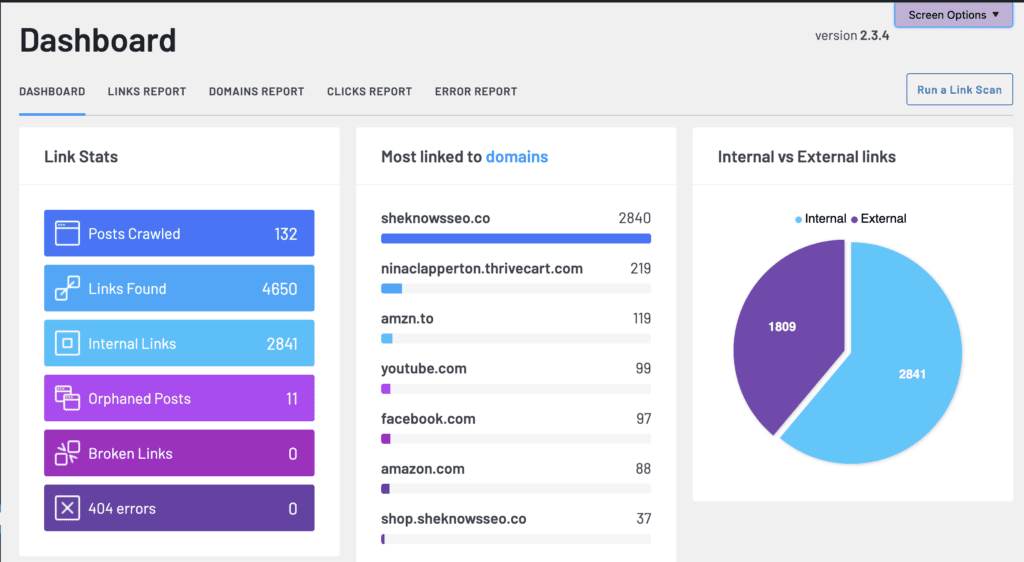Click the sheknowsseo.co progress bar
The image size is (1024, 562).
click(516, 238)
